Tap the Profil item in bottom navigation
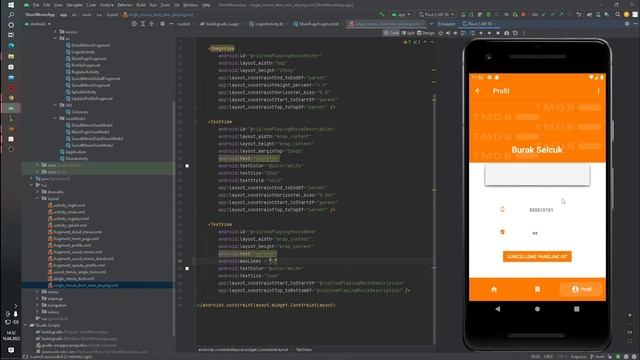The image size is (640, 360). pos(582,289)
